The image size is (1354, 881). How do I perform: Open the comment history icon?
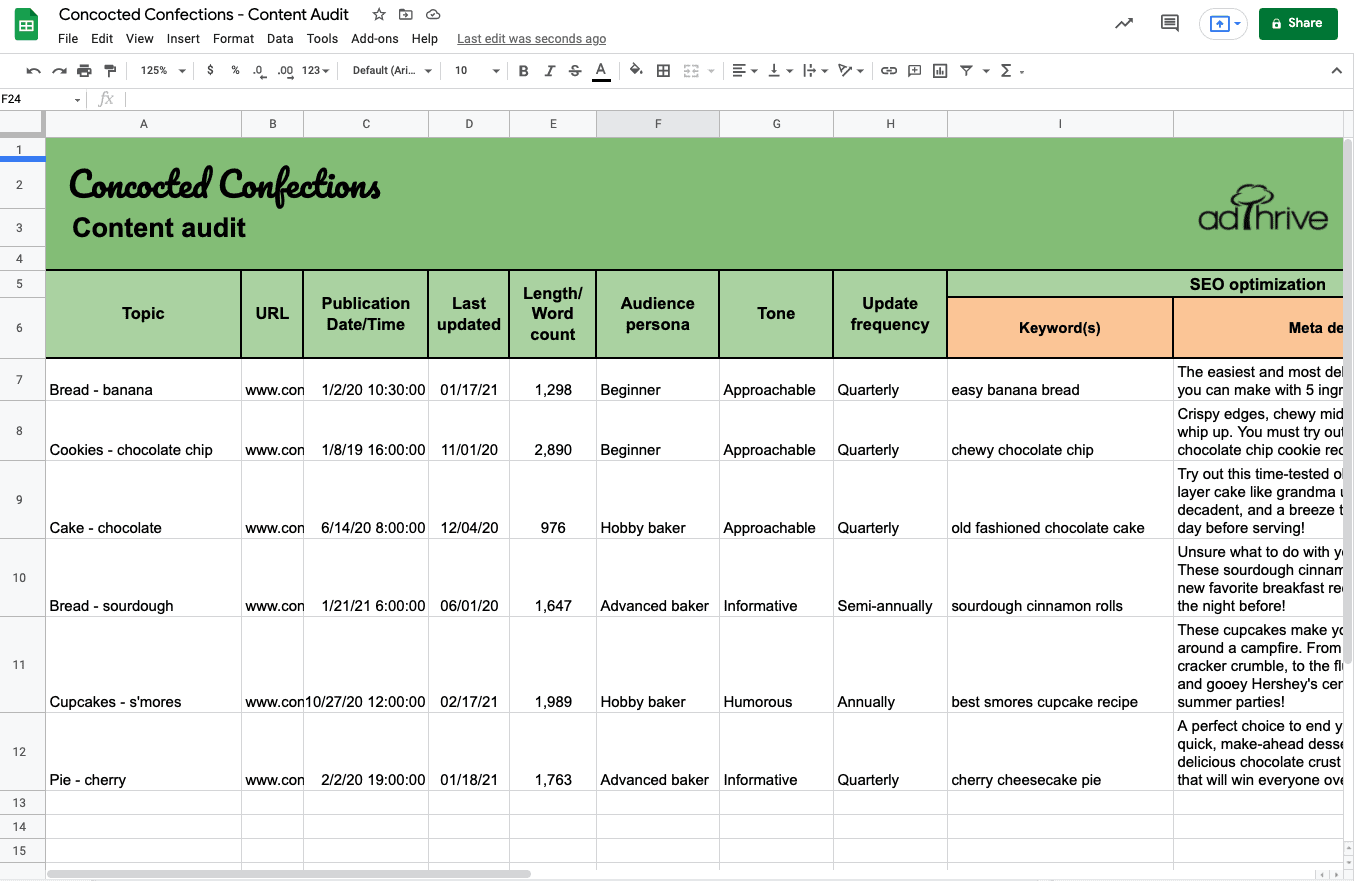(1169, 23)
